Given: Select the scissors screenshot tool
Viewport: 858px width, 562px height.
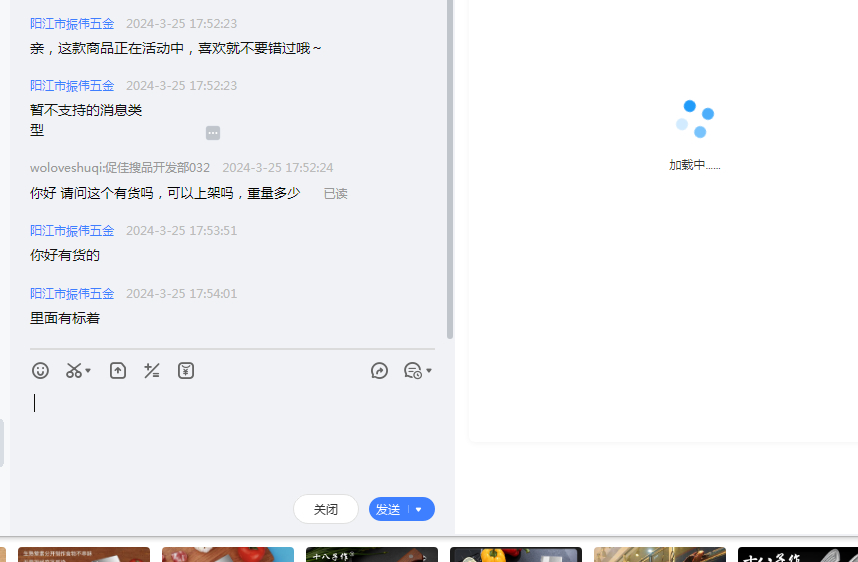Looking at the screenshot, I should tap(74, 371).
